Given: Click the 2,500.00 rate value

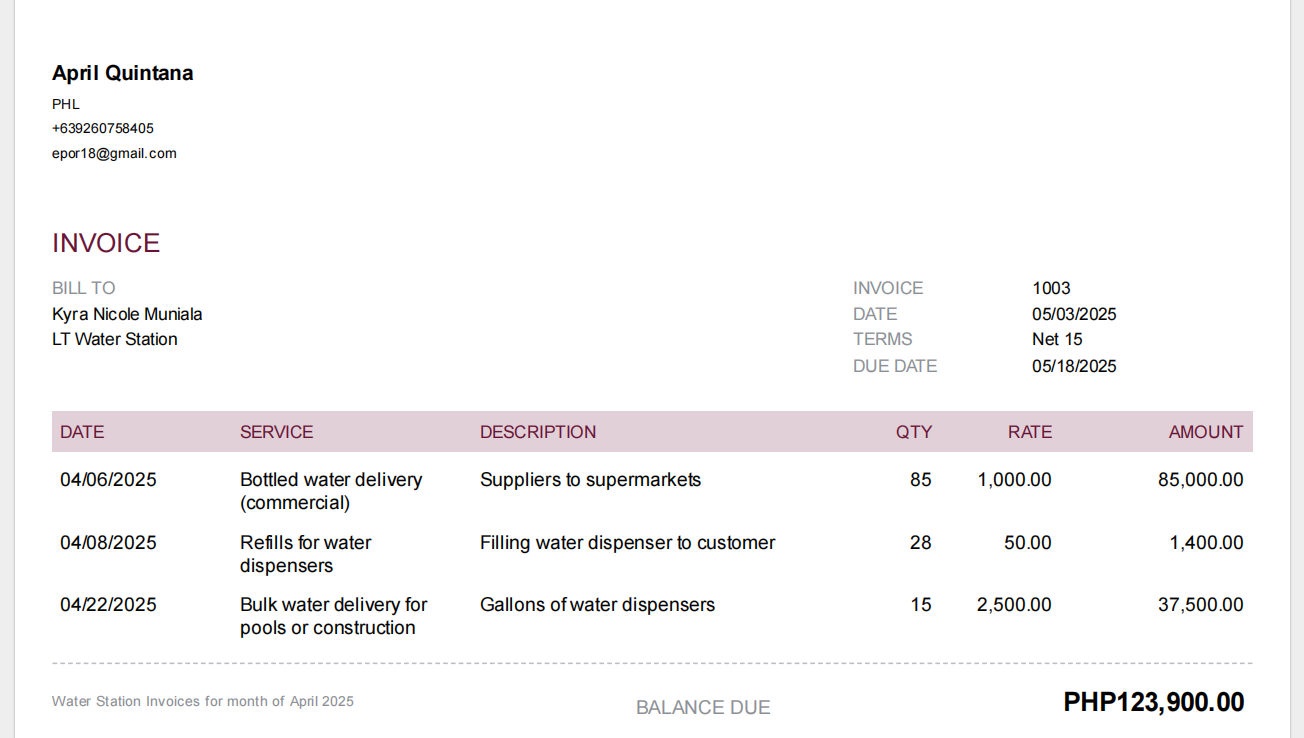Looking at the screenshot, I should tap(1015, 605).
